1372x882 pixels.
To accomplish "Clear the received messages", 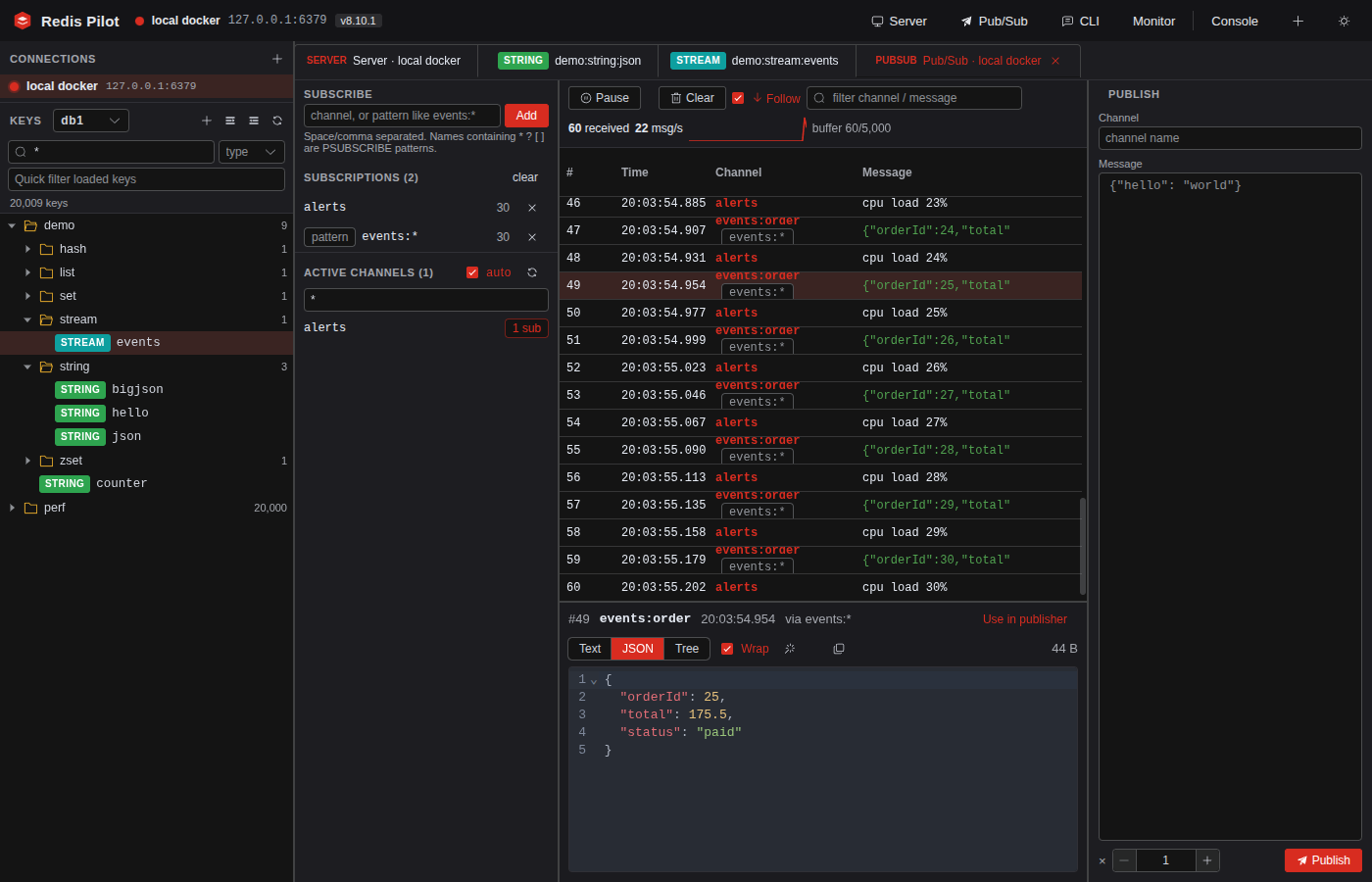I will (692, 98).
